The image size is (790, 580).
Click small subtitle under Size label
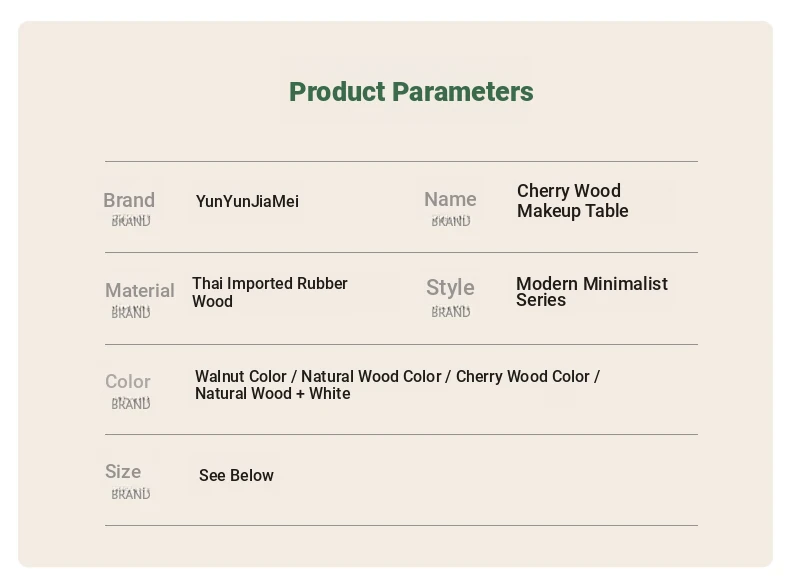(x=131, y=494)
